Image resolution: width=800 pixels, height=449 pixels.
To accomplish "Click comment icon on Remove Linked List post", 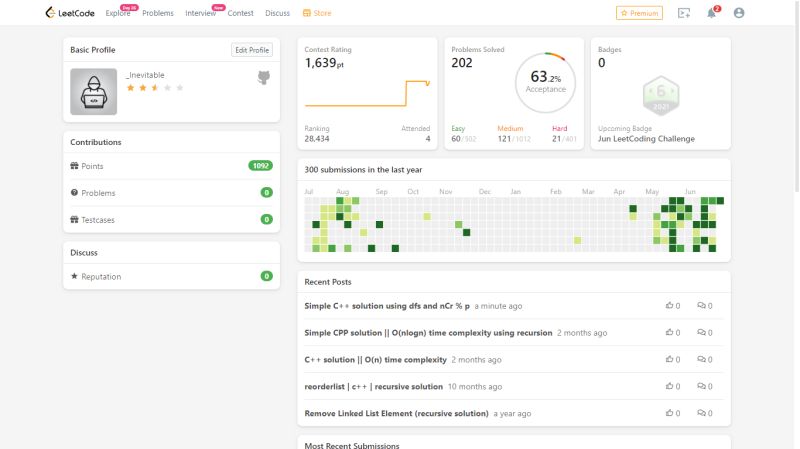I will click(x=702, y=413).
